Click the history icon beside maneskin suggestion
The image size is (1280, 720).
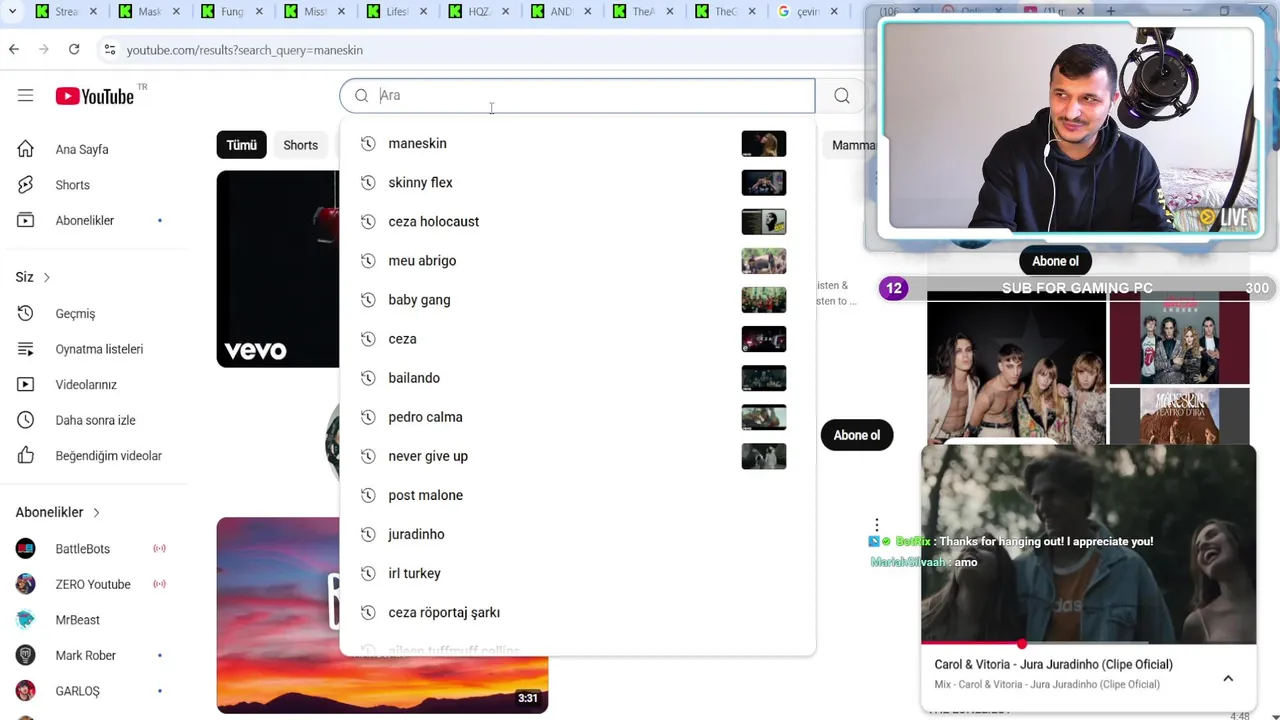(x=368, y=143)
